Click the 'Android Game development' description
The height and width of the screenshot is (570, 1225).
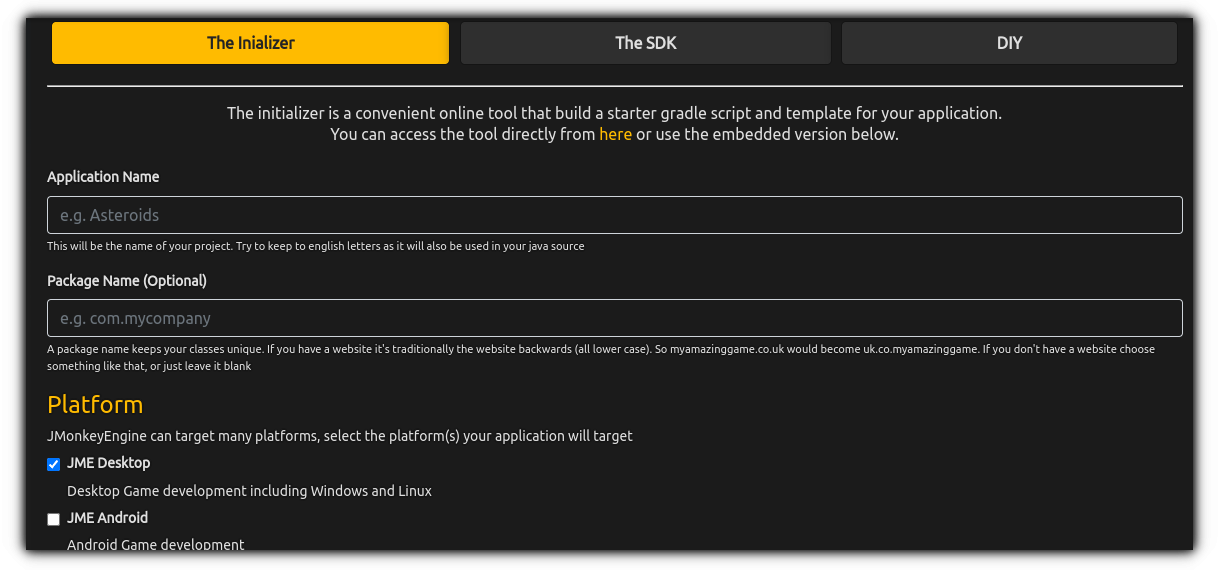155,544
